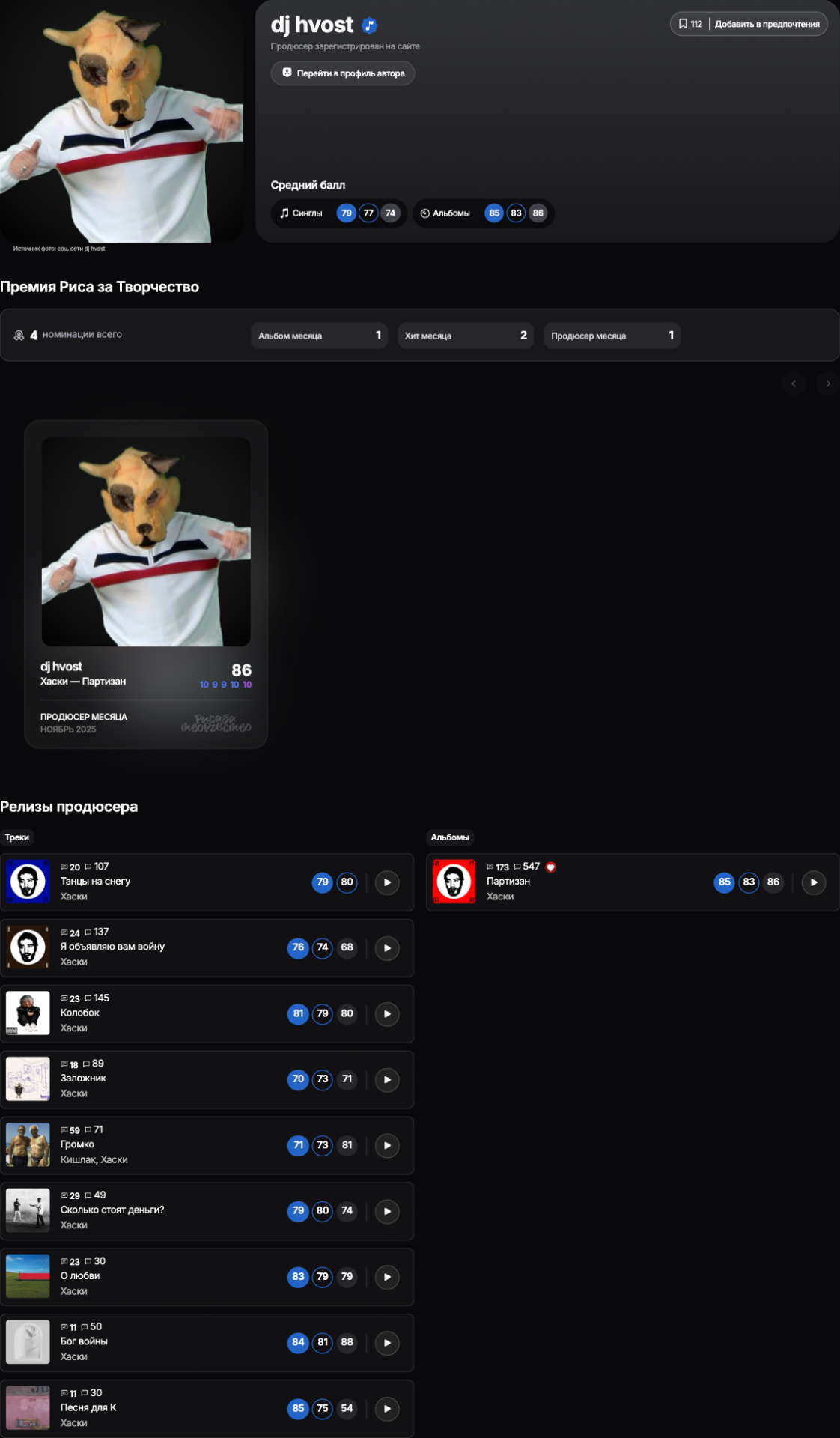Image resolution: width=840 pixels, height=1438 pixels.
Task: Select the Альбомы tab in releases
Action: (450, 837)
